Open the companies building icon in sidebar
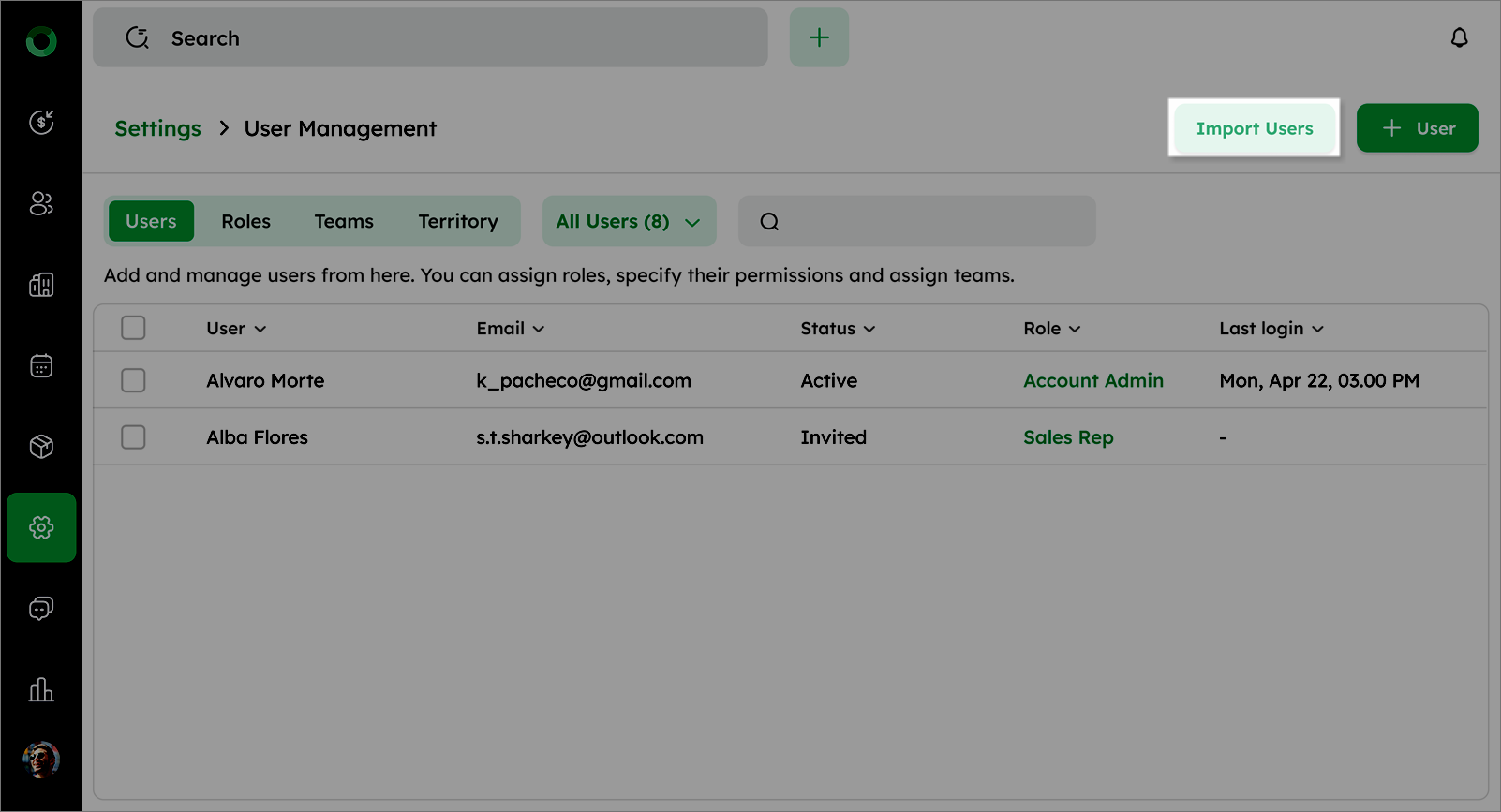1501x812 pixels. click(41, 285)
